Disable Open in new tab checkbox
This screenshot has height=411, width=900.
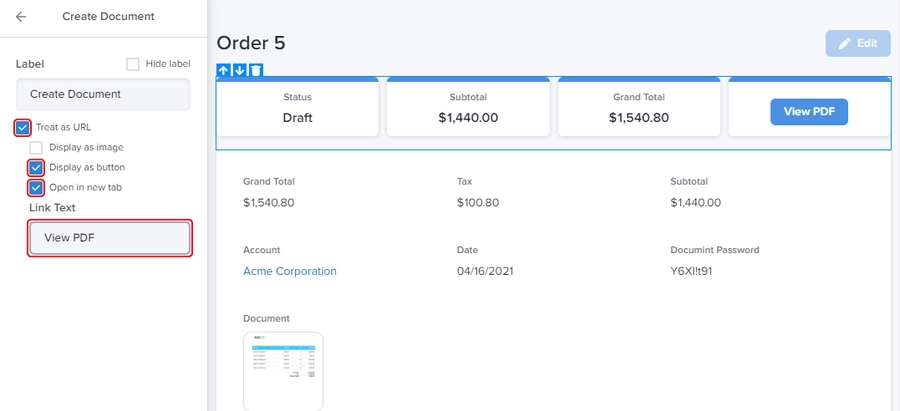(x=36, y=187)
